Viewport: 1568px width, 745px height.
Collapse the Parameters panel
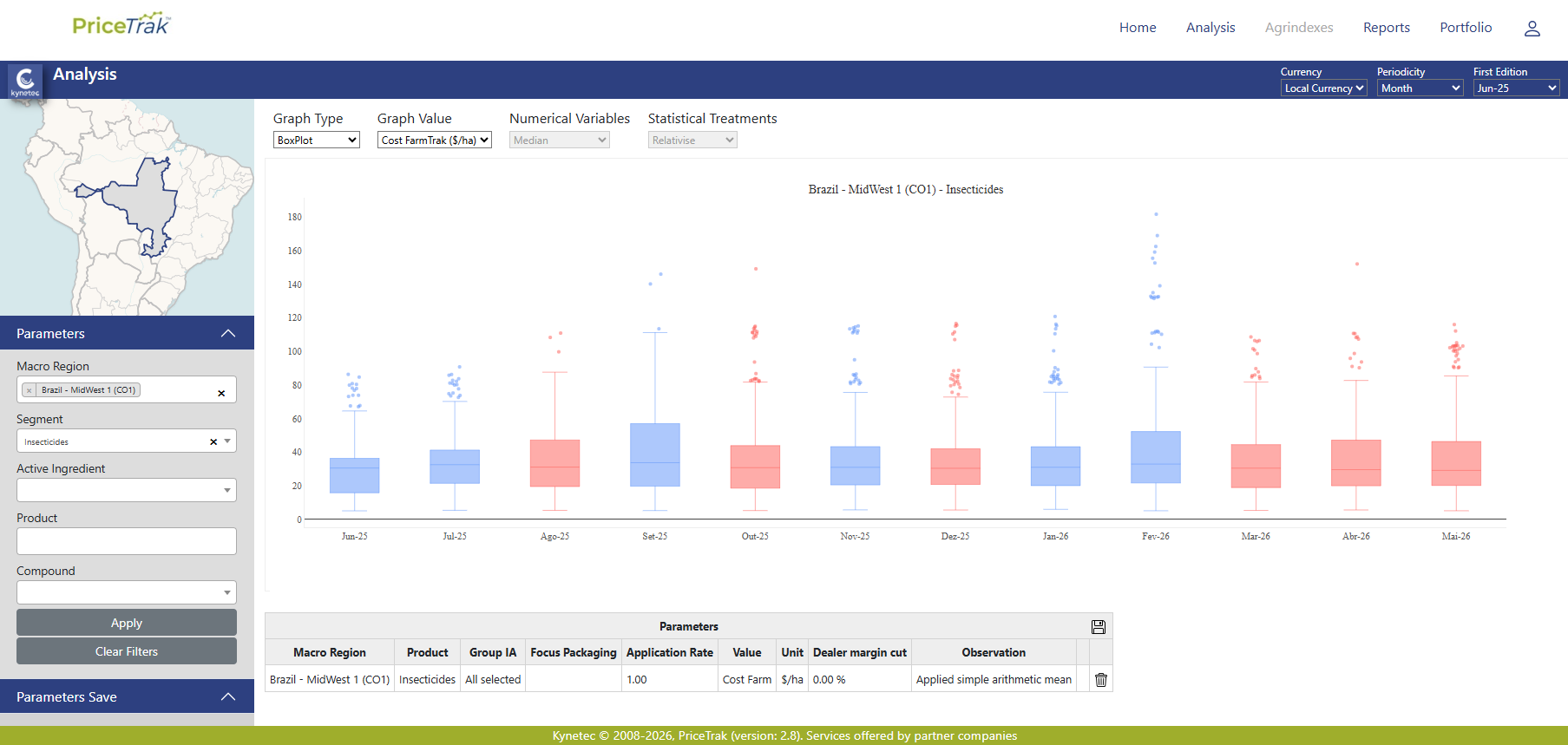point(228,334)
